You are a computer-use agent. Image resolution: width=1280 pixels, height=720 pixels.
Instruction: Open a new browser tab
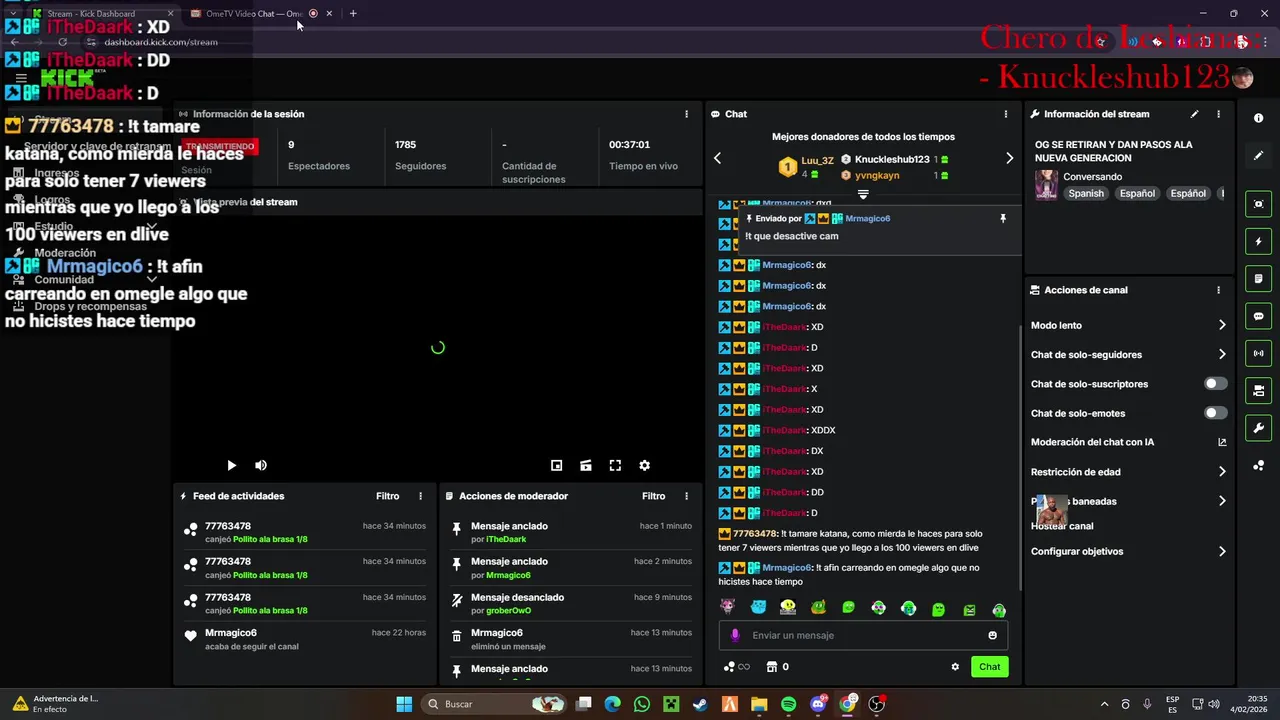tap(353, 14)
